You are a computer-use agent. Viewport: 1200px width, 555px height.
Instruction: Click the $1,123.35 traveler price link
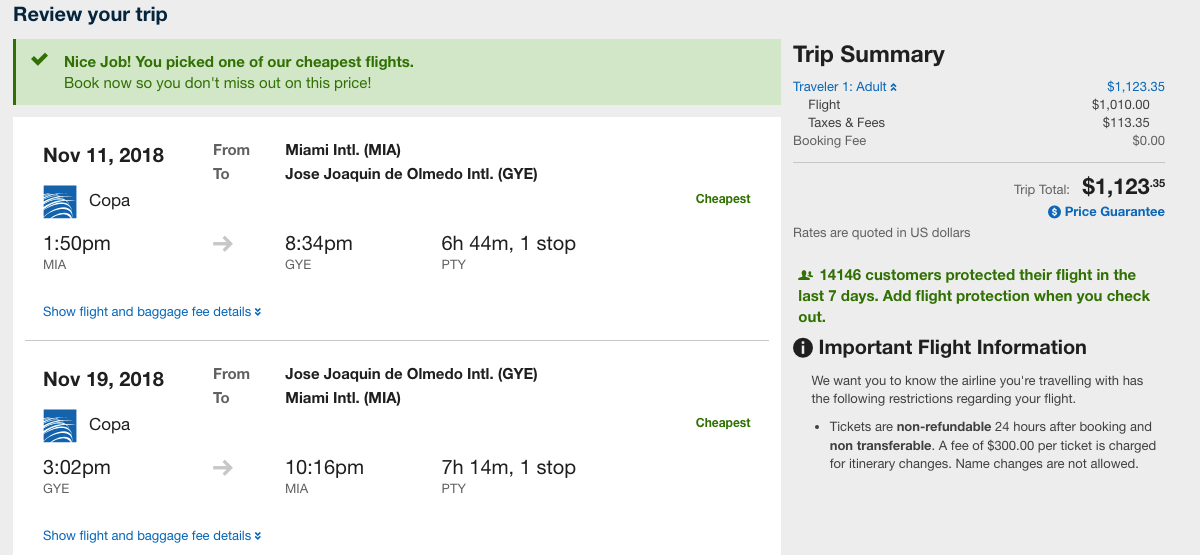coord(1135,87)
